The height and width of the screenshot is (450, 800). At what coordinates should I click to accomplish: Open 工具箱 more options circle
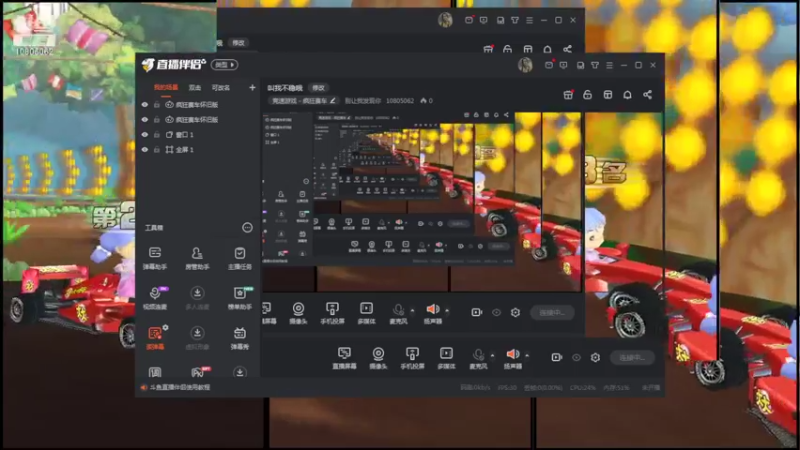click(247, 228)
